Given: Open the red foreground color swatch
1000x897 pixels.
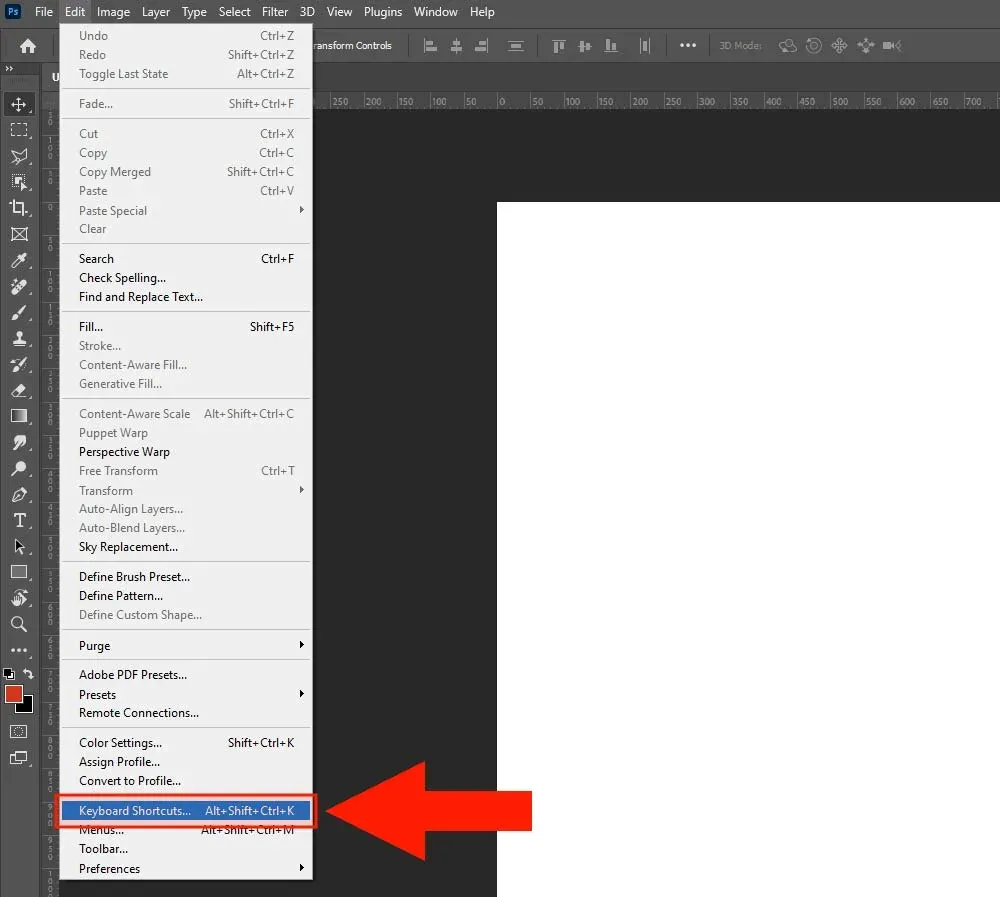Looking at the screenshot, I should coord(13,693).
